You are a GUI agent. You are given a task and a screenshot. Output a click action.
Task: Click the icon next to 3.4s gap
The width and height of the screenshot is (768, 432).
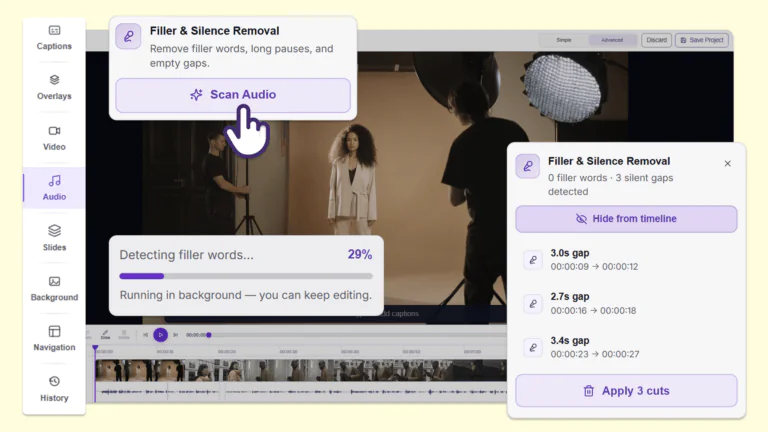tap(533, 347)
